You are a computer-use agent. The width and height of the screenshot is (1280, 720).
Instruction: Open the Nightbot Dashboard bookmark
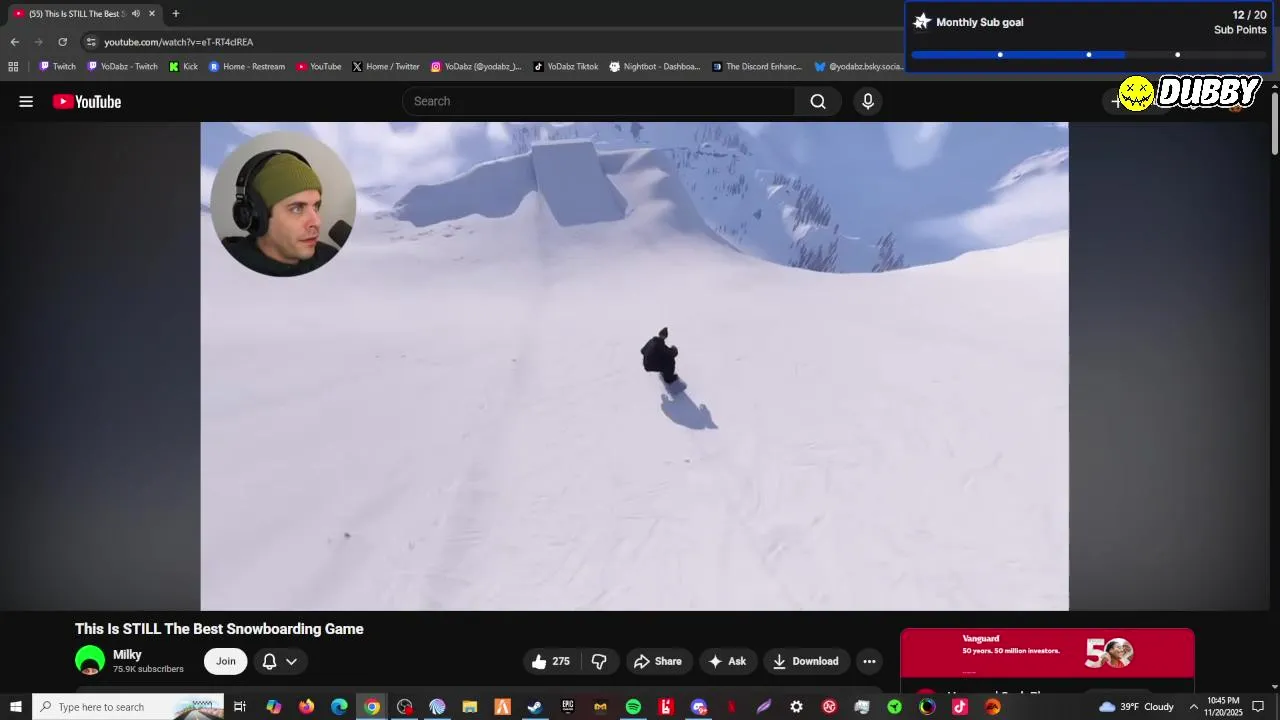[655, 67]
